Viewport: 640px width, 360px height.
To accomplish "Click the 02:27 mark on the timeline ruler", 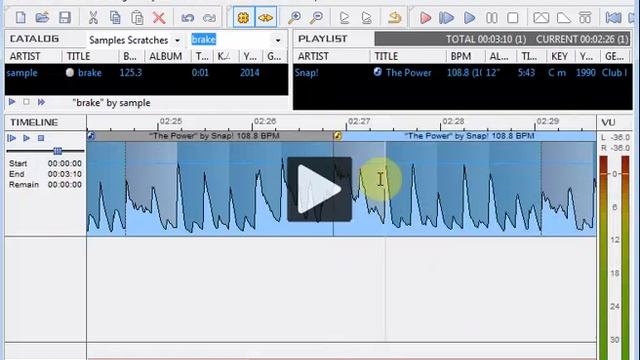I will [359, 121].
